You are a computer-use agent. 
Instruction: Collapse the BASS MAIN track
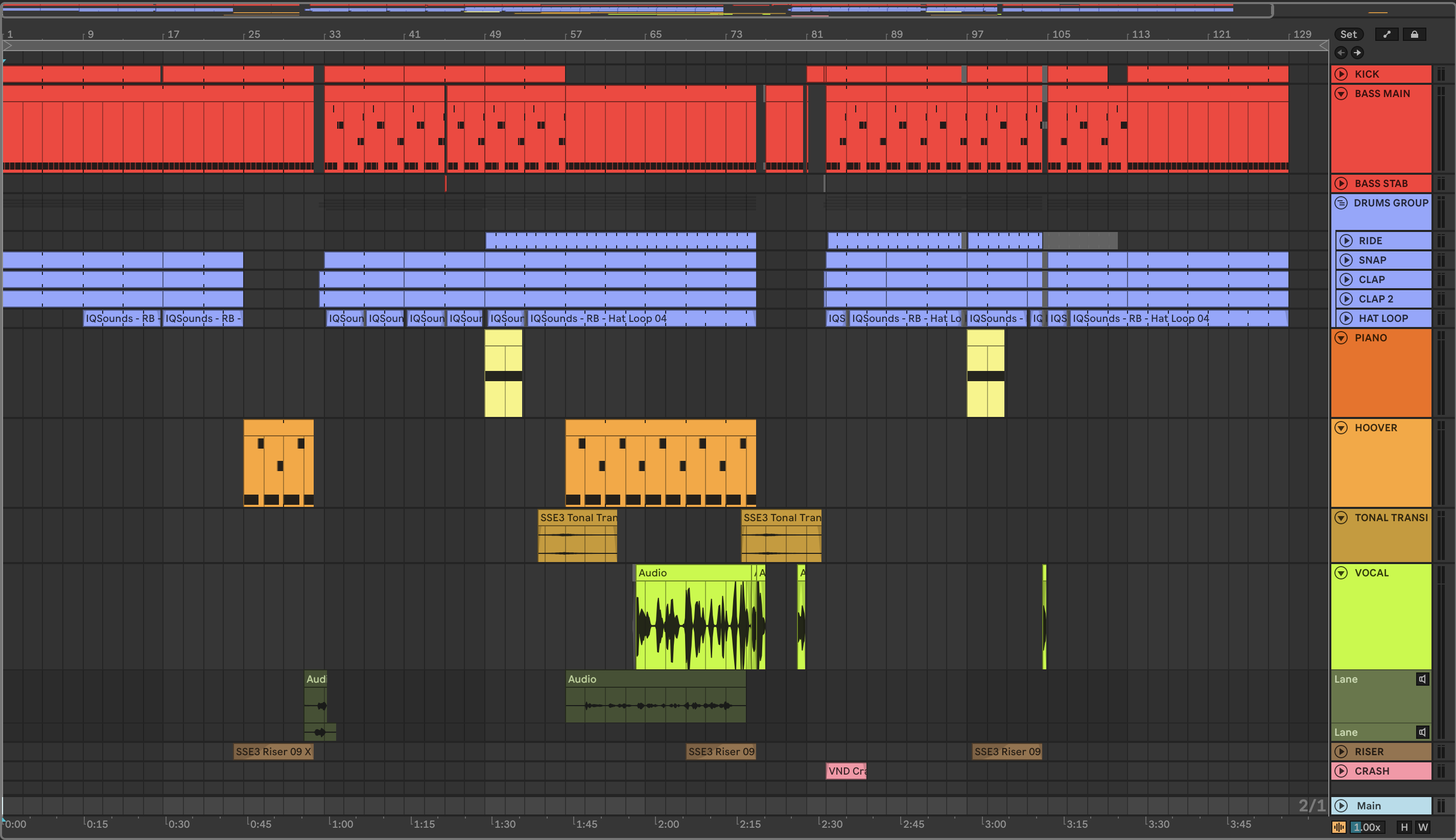pyautogui.click(x=1341, y=94)
